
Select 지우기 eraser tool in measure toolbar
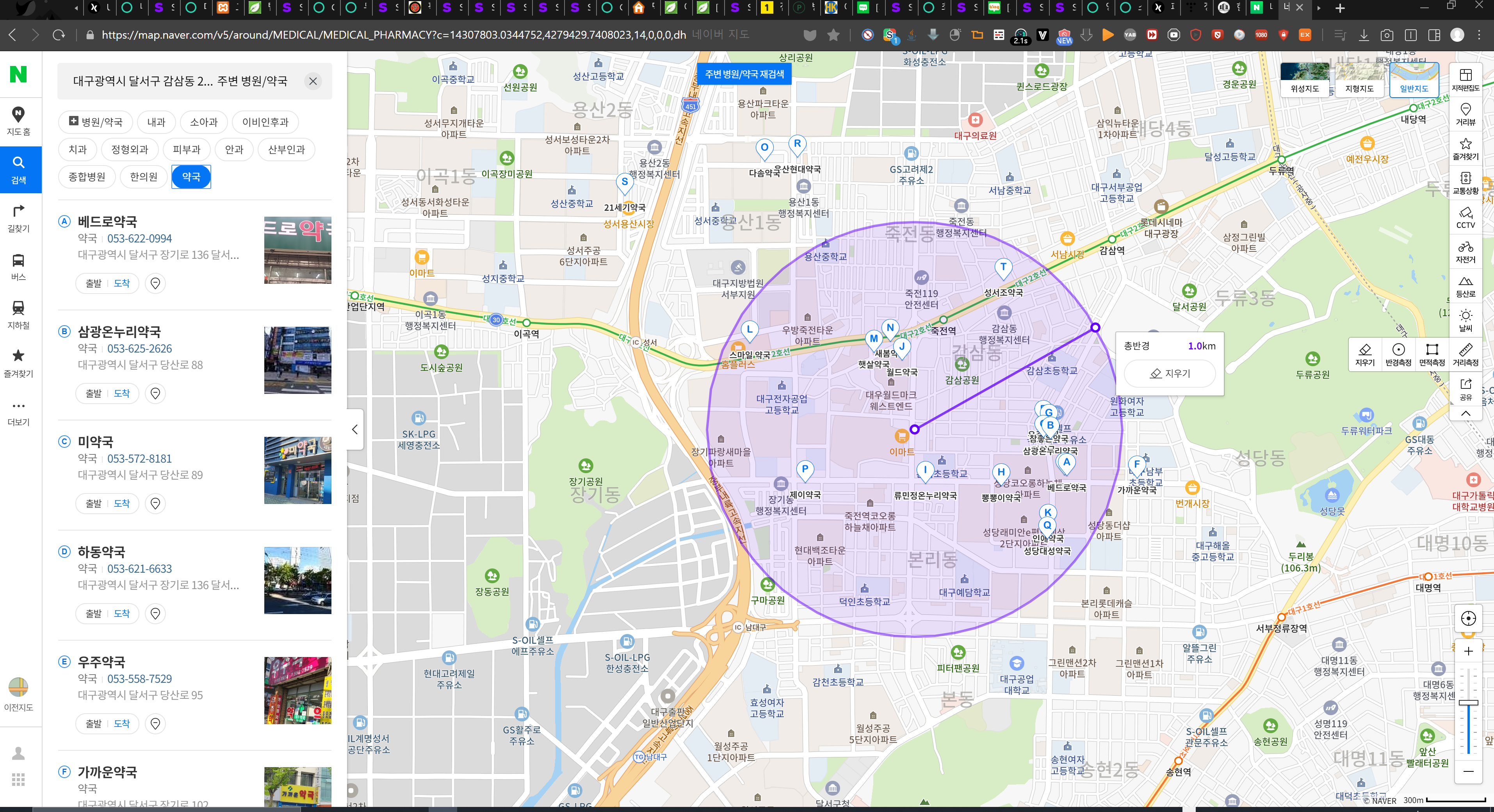(x=1365, y=354)
